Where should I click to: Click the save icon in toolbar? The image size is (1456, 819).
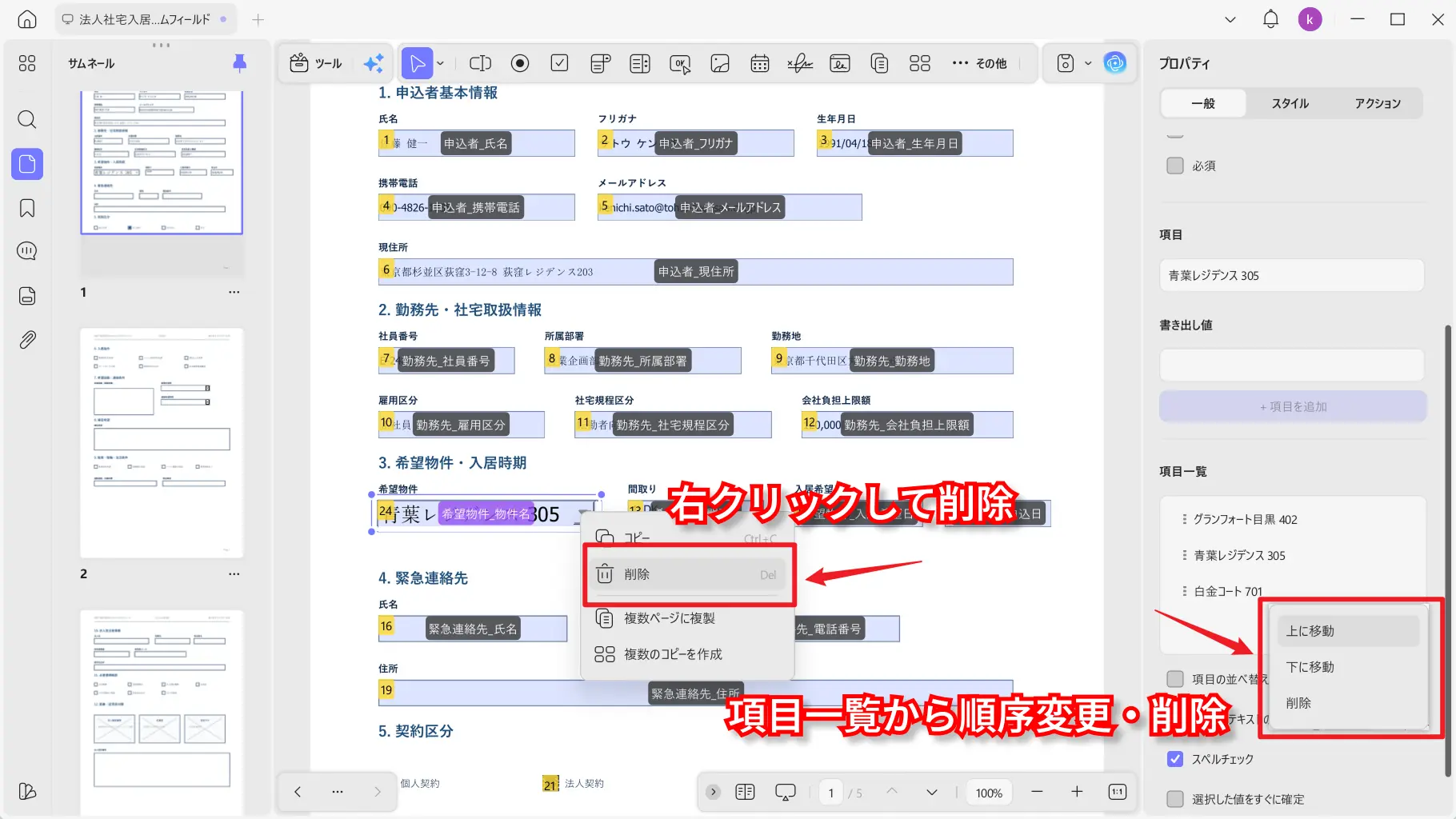(x=1066, y=63)
